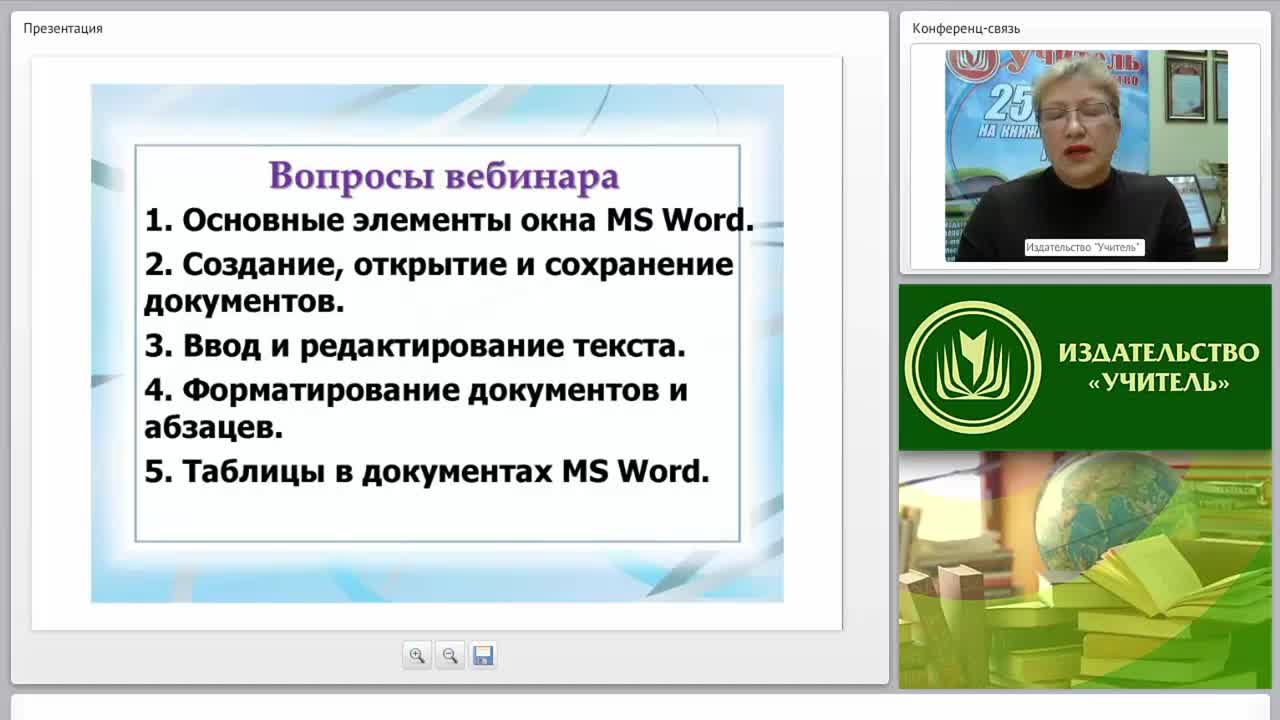Click item 2. Создание, открытие и сохранение документов
1280x720 pixels.
point(439,282)
